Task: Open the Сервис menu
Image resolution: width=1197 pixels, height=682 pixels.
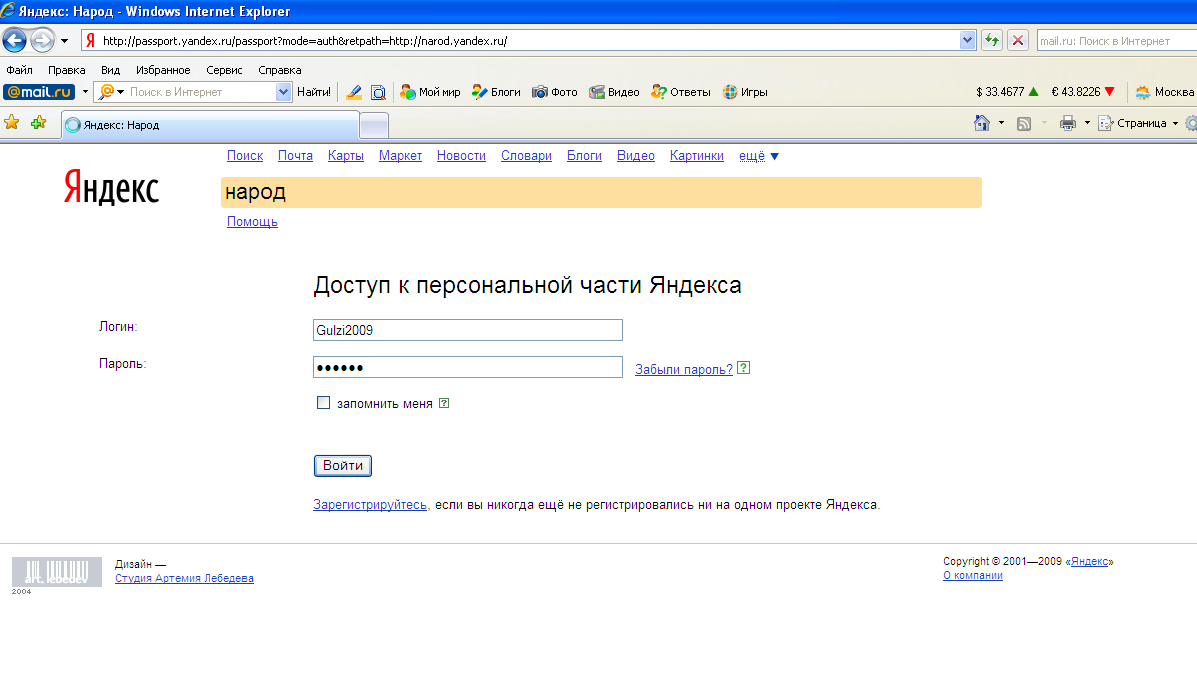Action: 224,69
